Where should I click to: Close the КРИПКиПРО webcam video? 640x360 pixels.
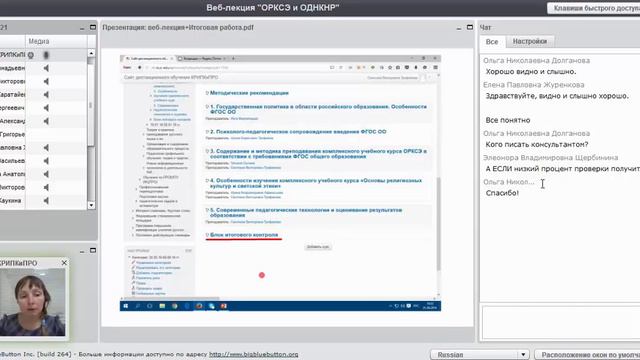click(x=64, y=263)
